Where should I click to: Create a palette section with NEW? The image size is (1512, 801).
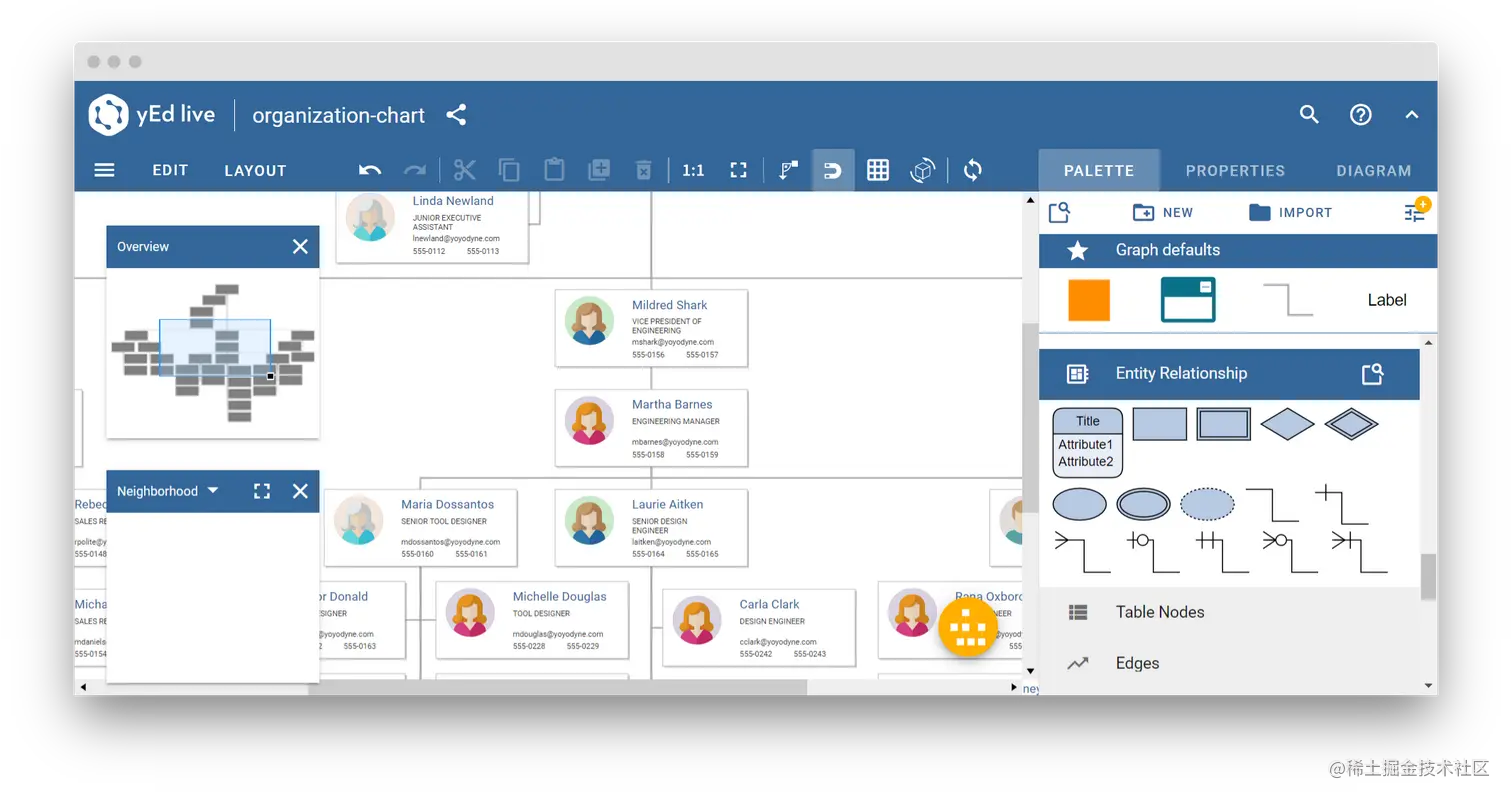tap(1163, 212)
